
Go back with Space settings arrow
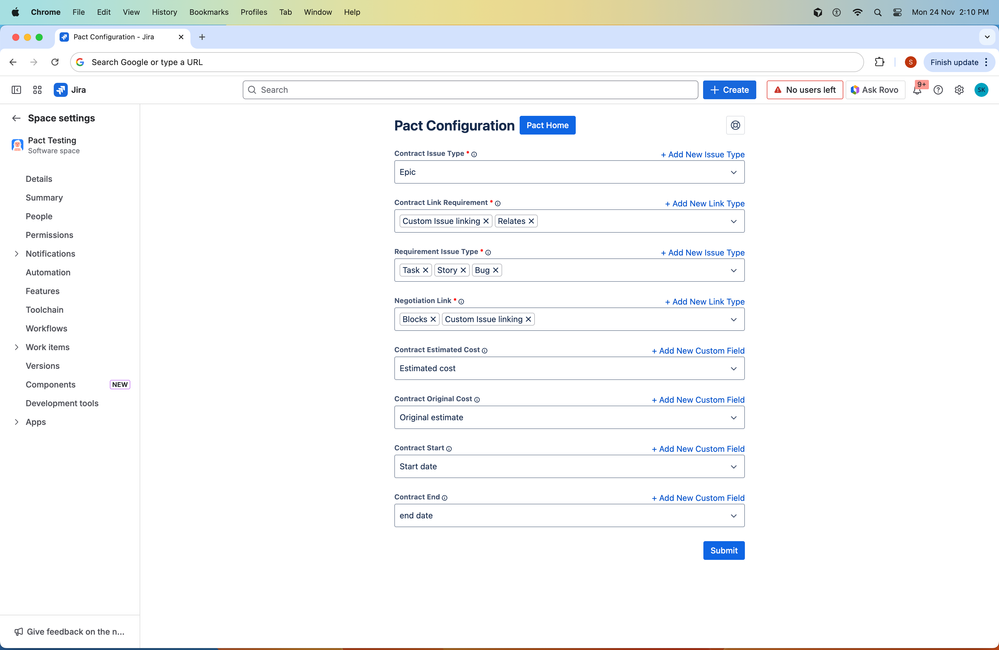click(17, 118)
